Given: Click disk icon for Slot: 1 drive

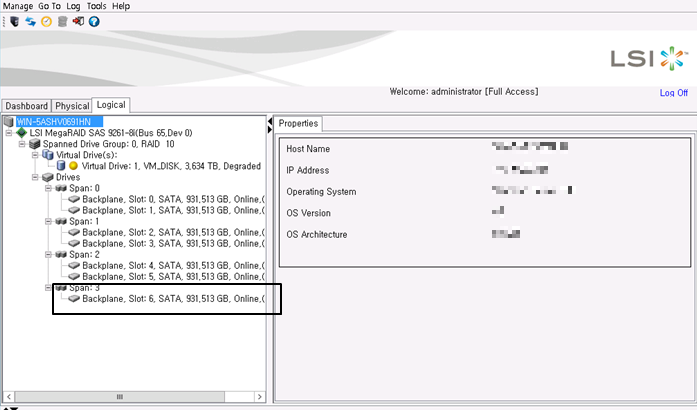Looking at the screenshot, I should pyautogui.click(x=74, y=210).
